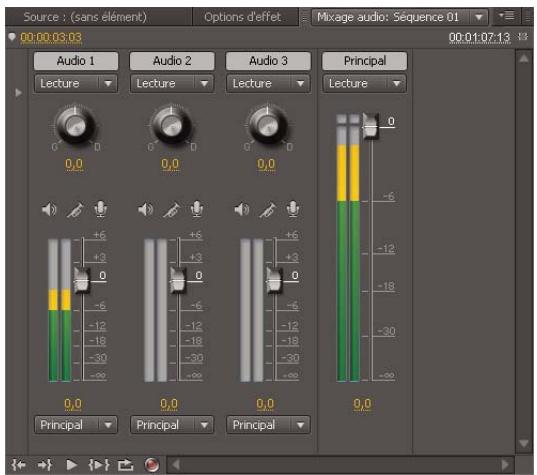Start playback with Play button
The image size is (537, 475).
click(71, 465)
